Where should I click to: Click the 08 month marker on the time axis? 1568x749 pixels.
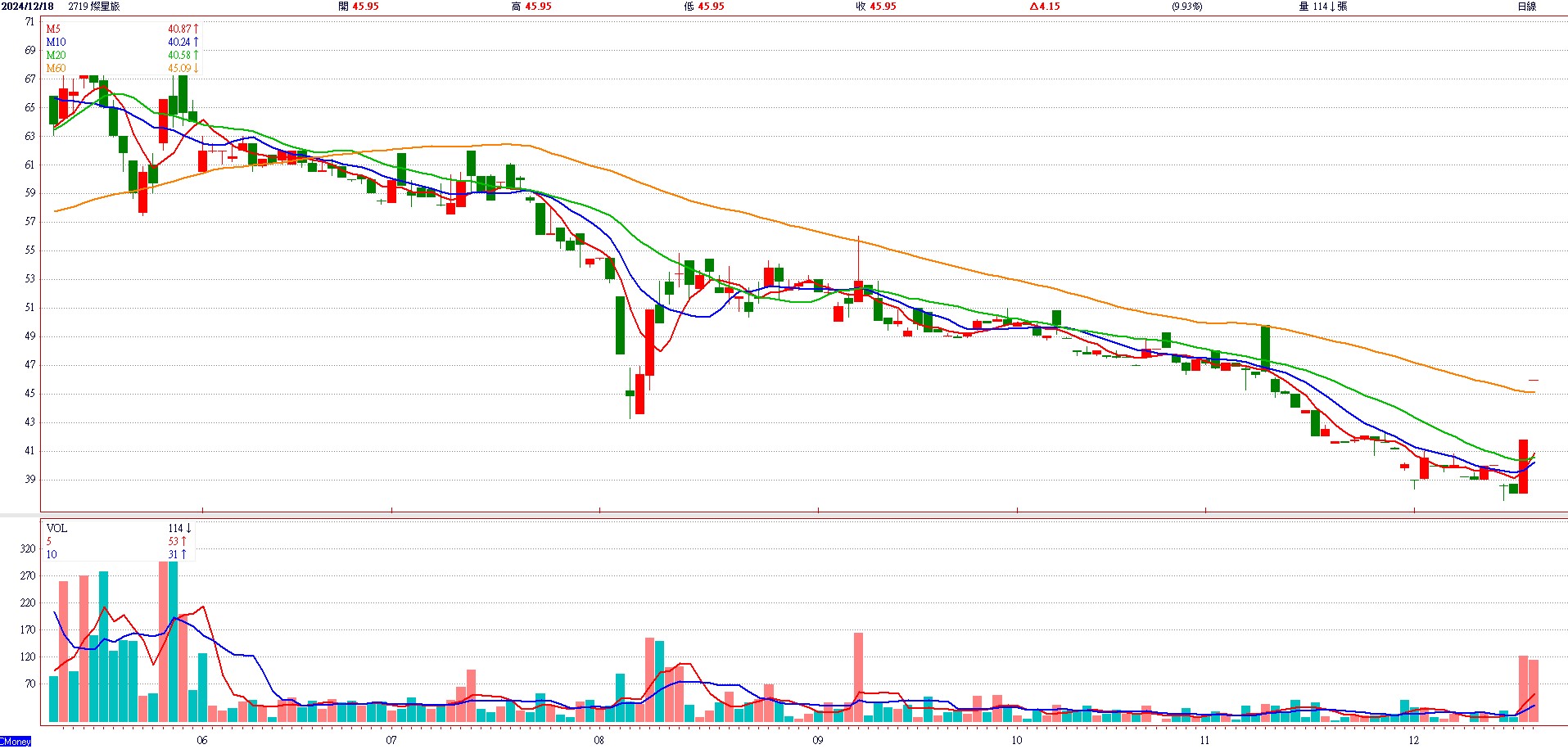[599, 740]
